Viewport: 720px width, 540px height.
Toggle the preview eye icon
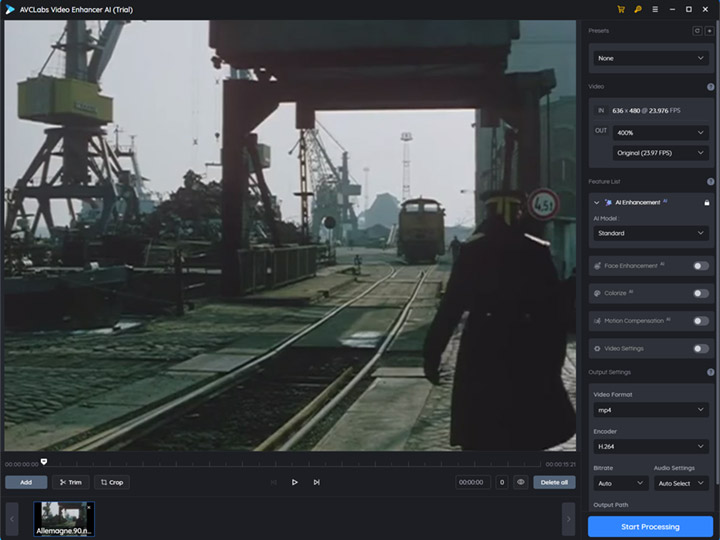click(520, 482)
